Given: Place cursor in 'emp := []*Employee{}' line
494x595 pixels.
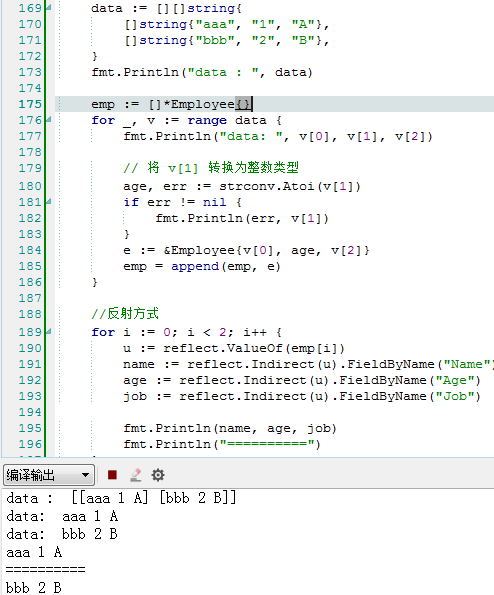Looking at the screenshot, I should [171, 104].
